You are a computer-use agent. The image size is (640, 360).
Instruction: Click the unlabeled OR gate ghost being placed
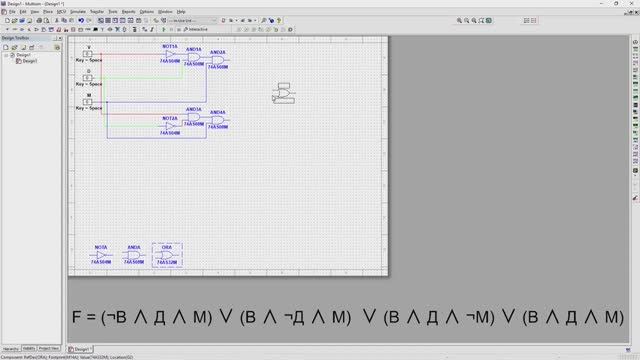(x=284, y=93)
